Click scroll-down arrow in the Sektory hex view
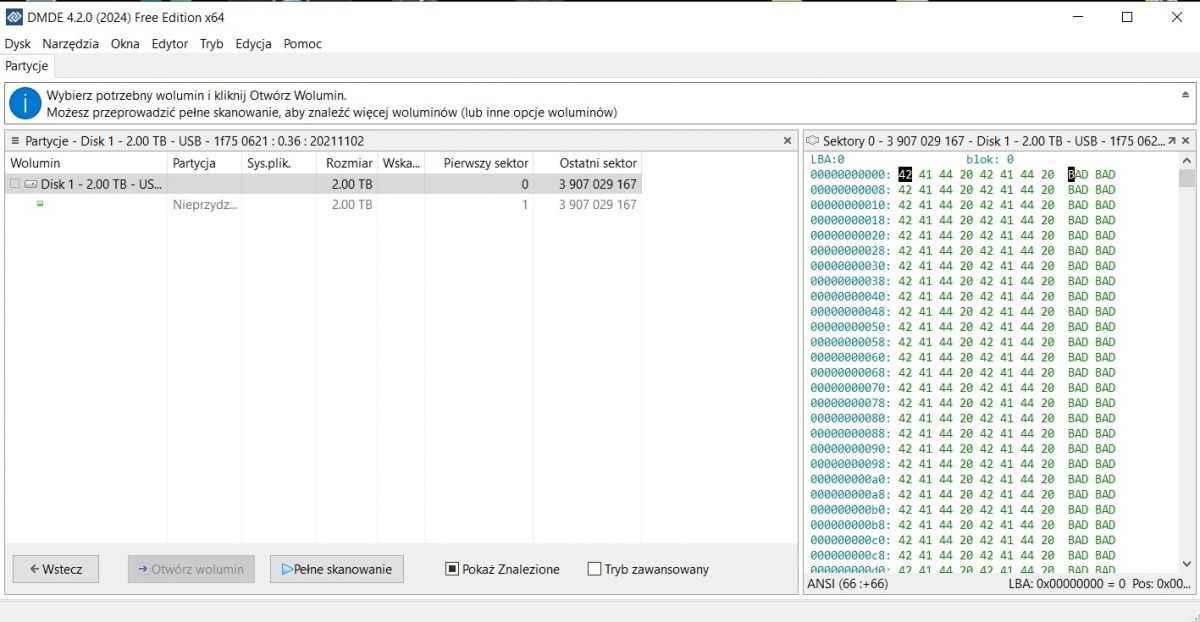 (x=1186, y=563)
